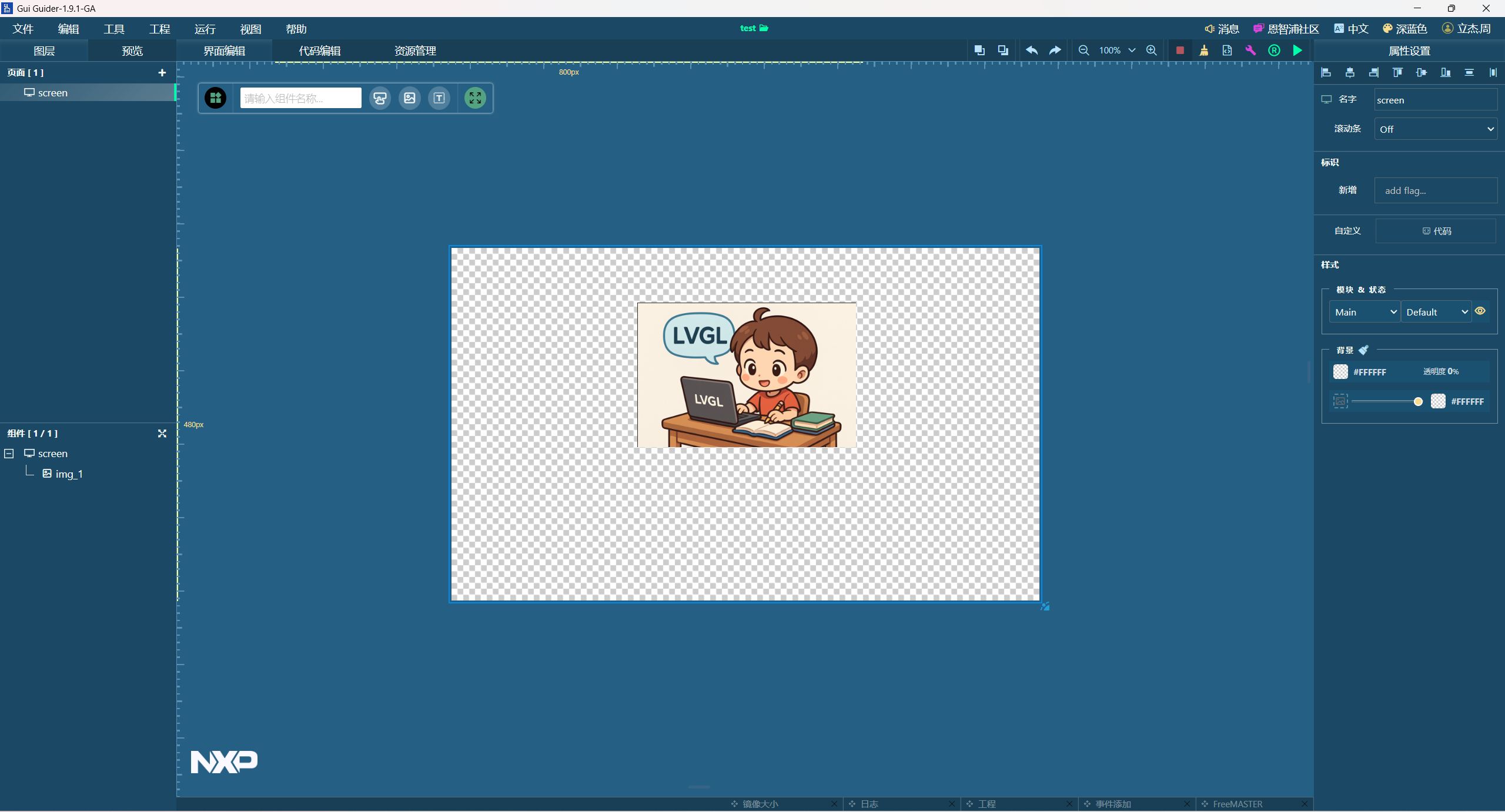1505x812 pixels.
Task: Zoom out the canvas
Action: (1084, 51)
